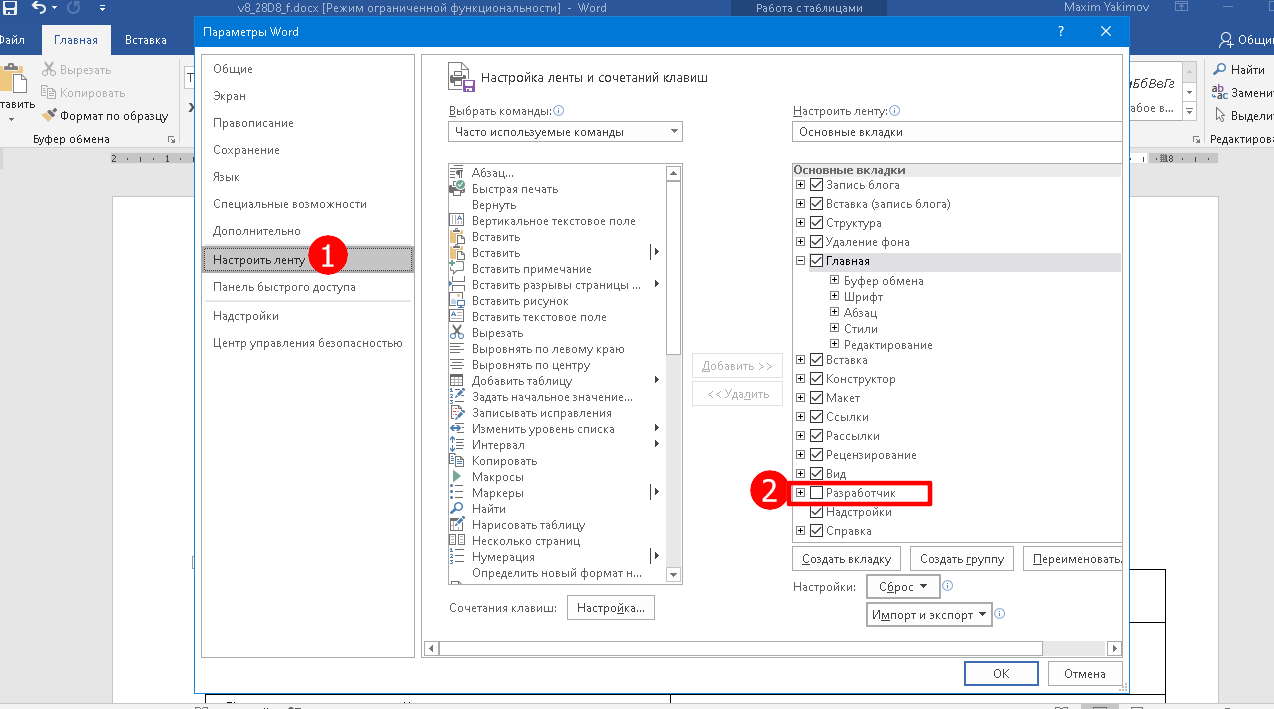Switch to the Главная ribbon tab
The width and height of the screenshot is (1274, 709).
pos(75,41)
